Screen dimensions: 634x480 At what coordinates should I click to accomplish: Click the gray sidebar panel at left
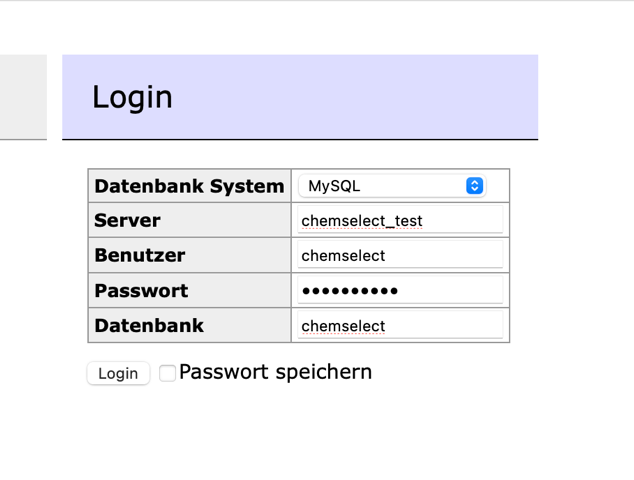(22, 97)
